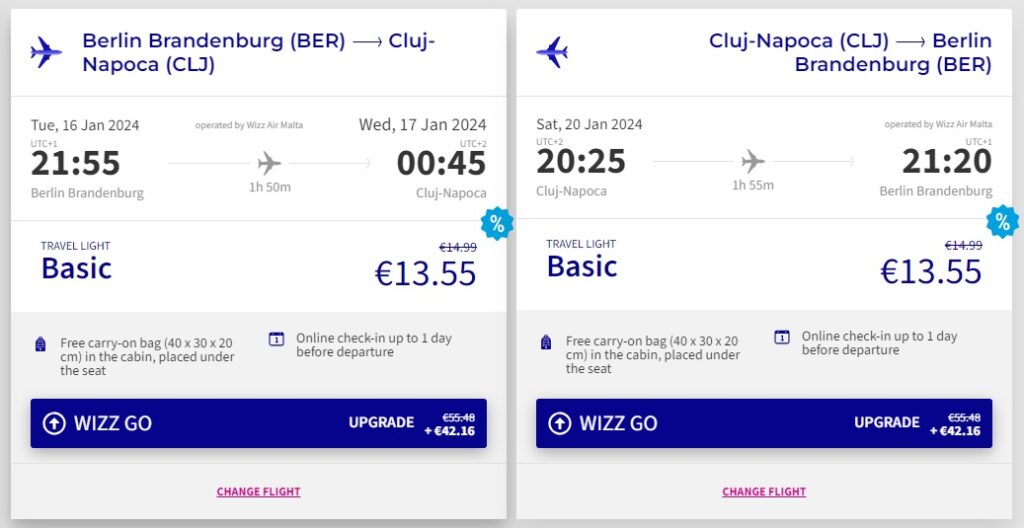1024x528 pixels.
Task: Click the gray plane icon between 21:55 and 00:45
Action: click(x=269, y=163)
